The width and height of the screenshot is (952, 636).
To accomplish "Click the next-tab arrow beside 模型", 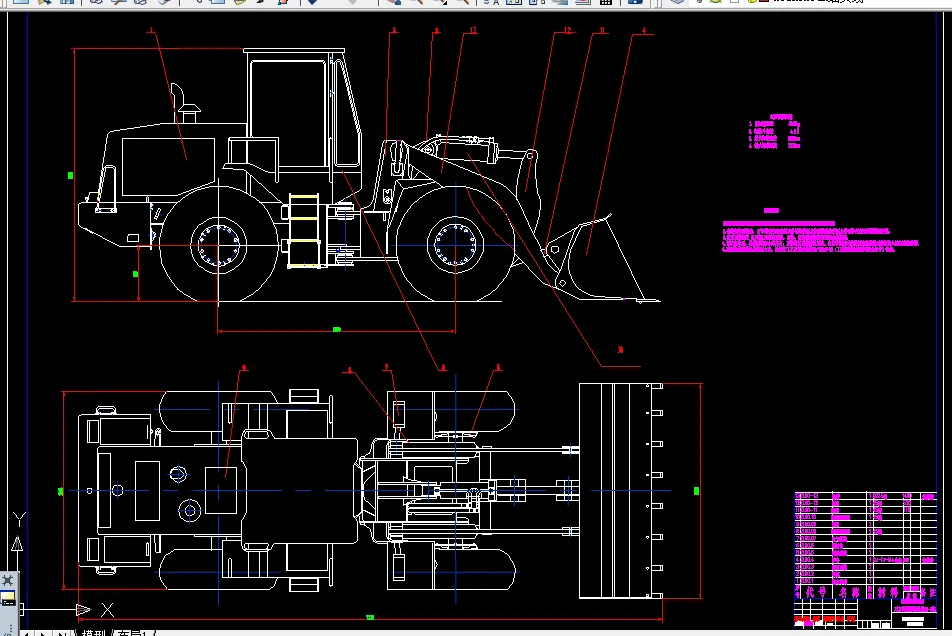I will pos(42,633).
